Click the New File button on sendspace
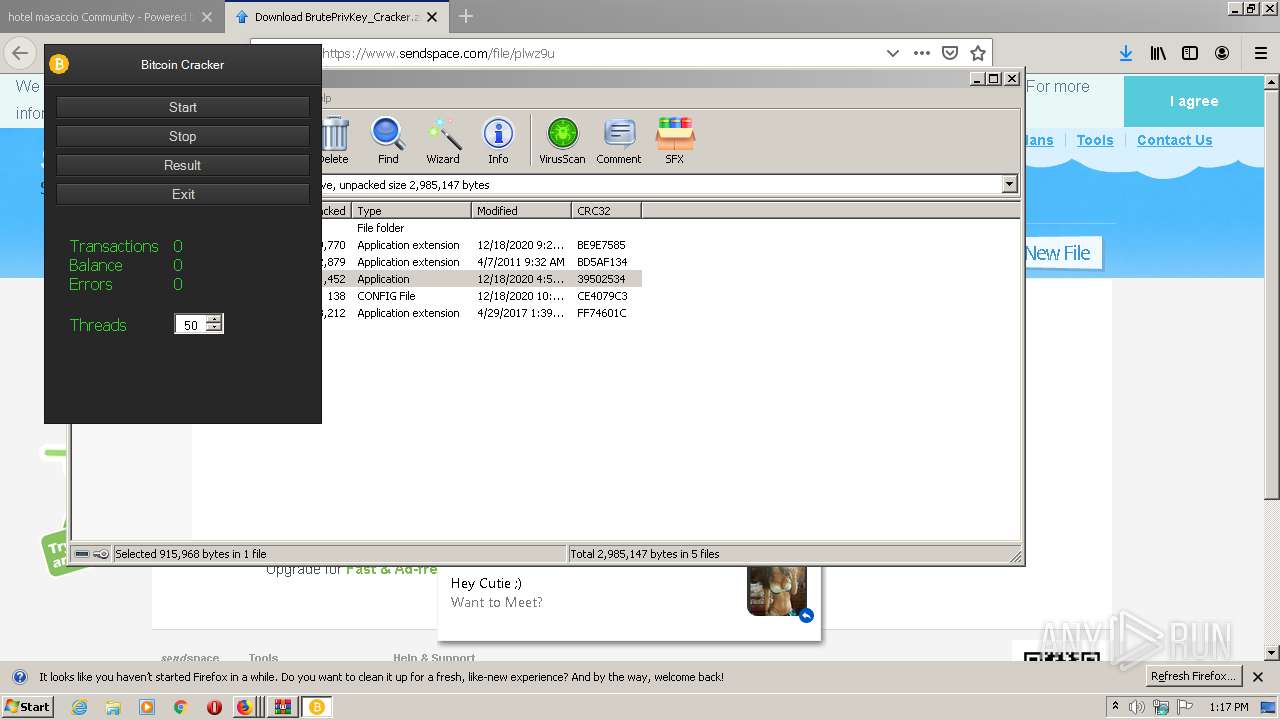Viewport: 1280px width, 720px height. click(1060, 253)
